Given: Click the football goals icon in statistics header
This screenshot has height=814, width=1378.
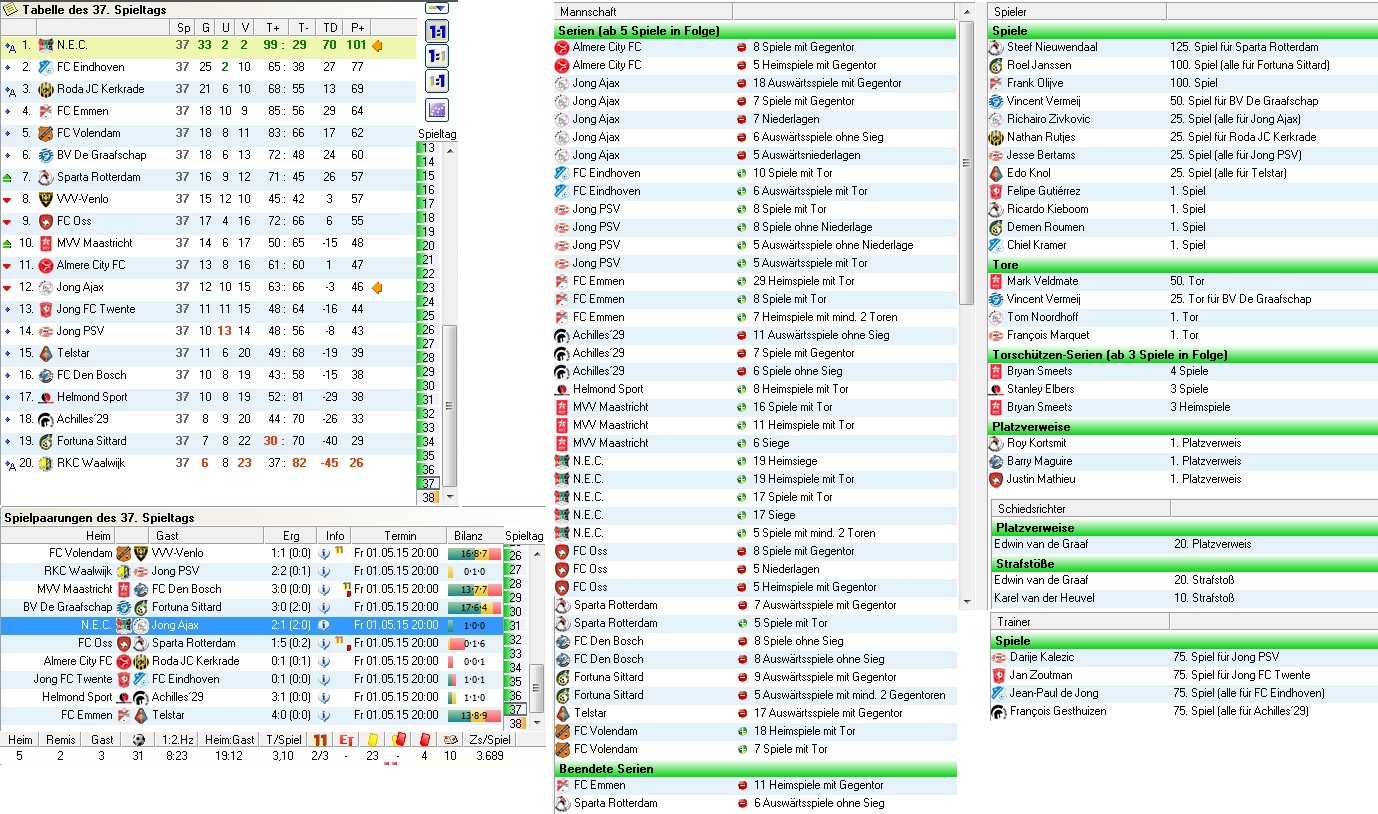Looking at the screenshot, I should tap(138, 740).
